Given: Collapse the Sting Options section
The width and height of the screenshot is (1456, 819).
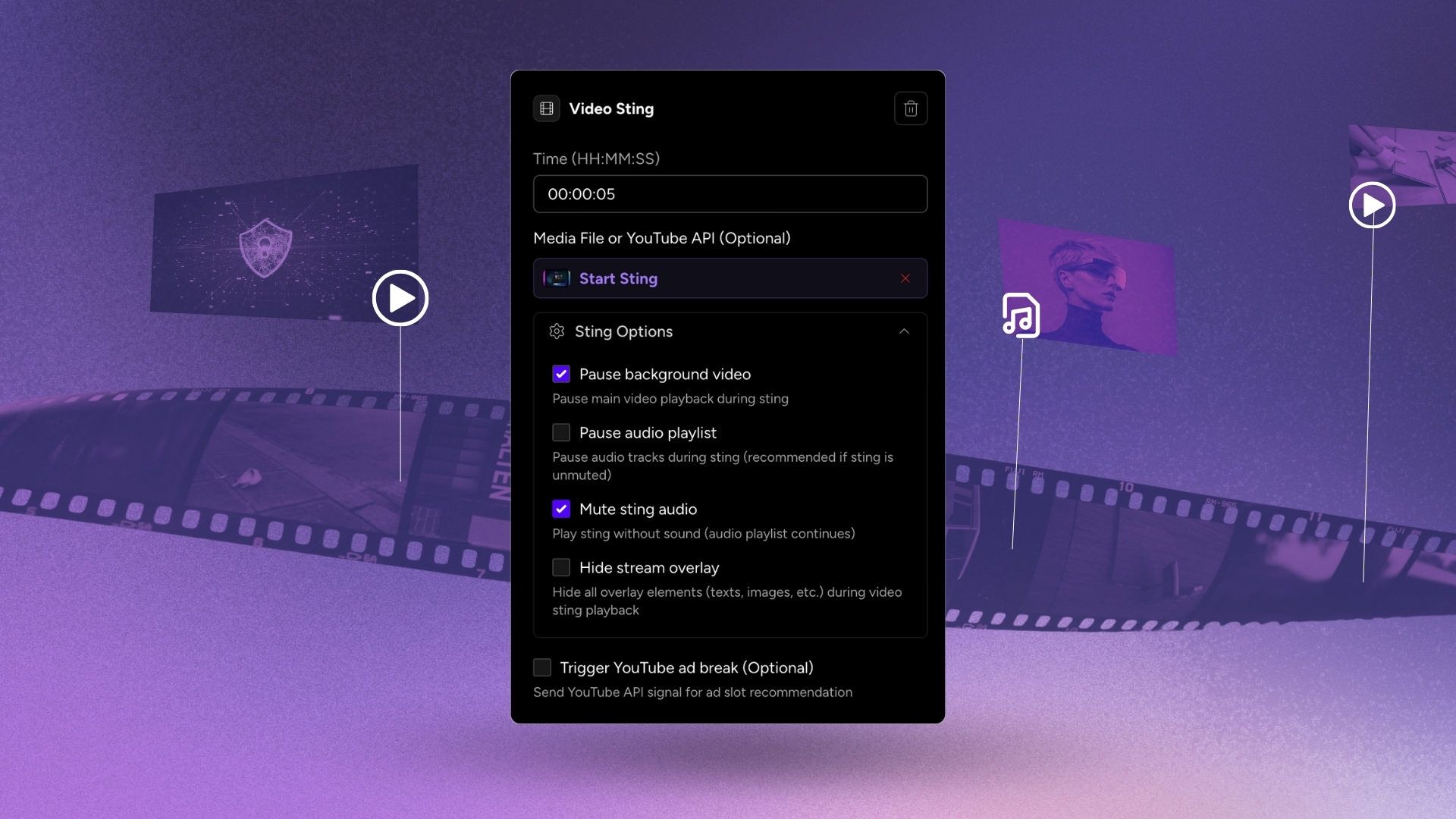Looking at the screenshot, I should (903, 331).
